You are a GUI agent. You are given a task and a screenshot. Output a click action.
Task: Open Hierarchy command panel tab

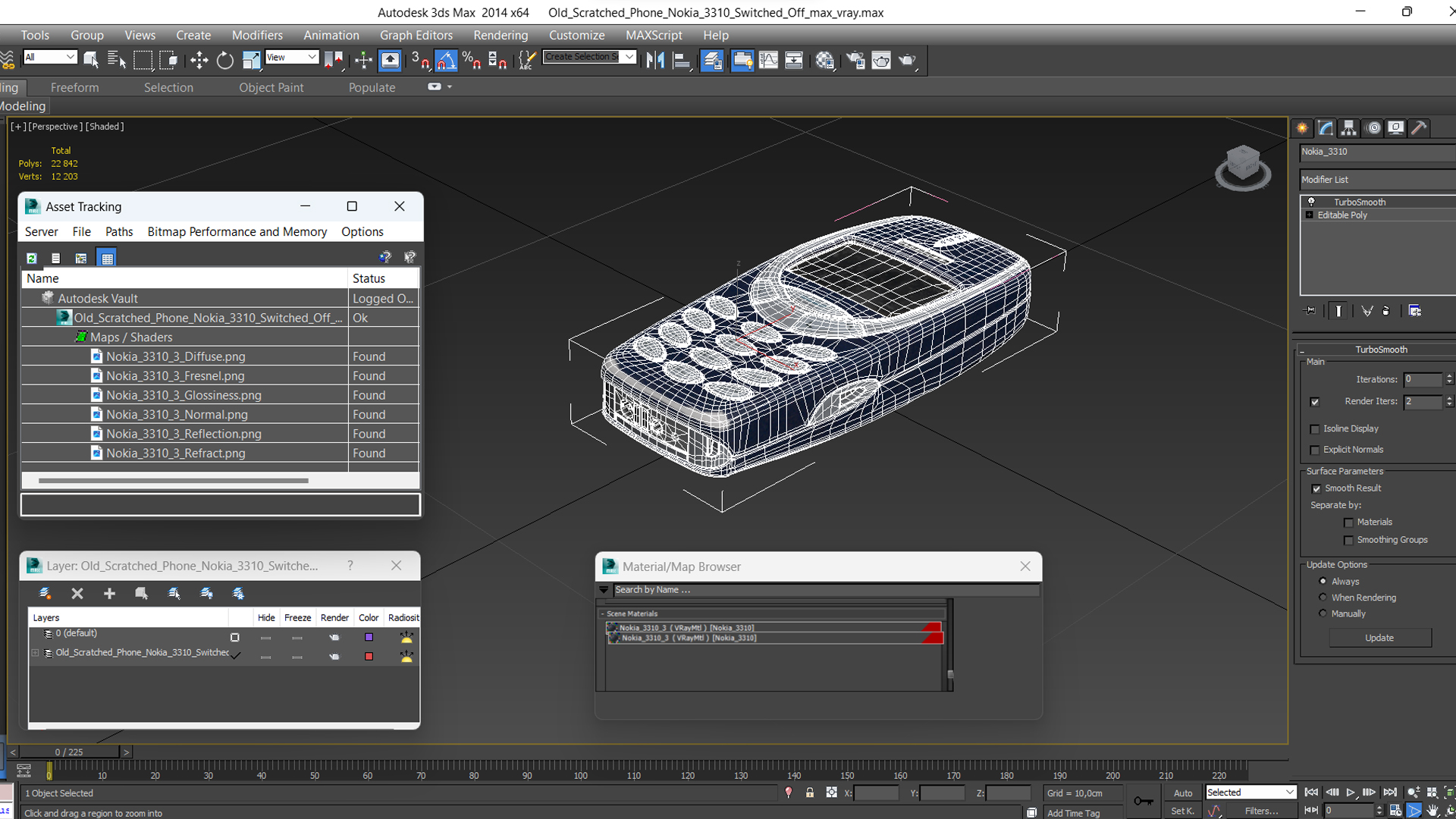pyautogui.click(x=1349, y=127)
